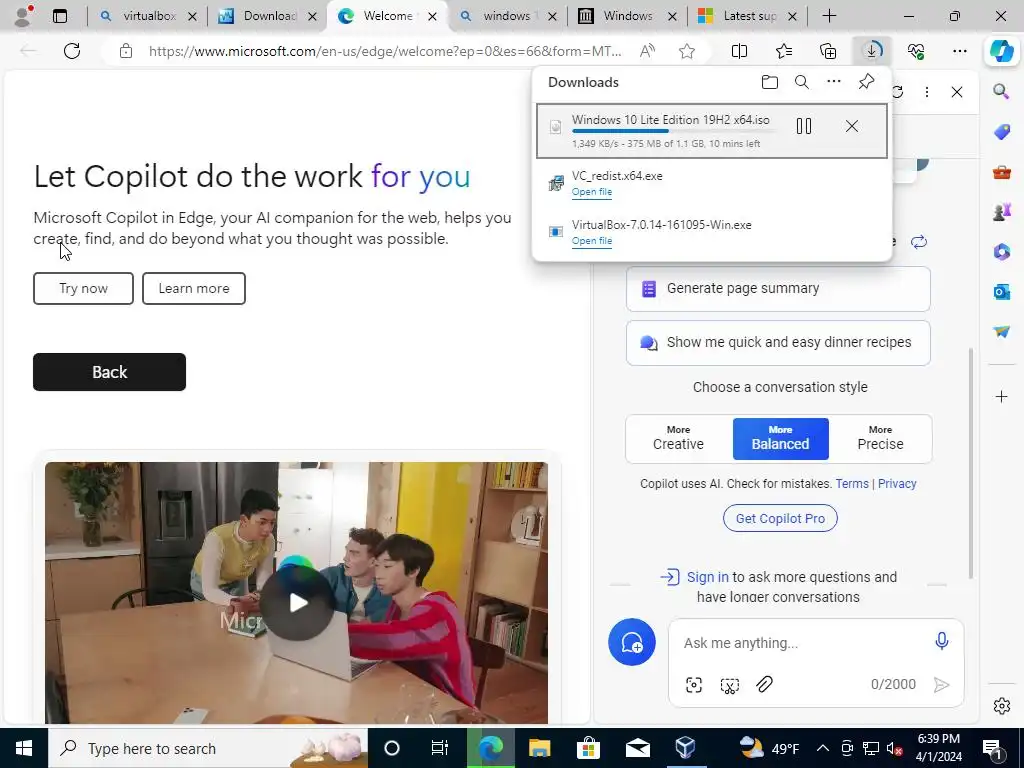Open the Copilot Privacy link
Image resolution: width=1024 pixels, height=768 pixels.
pos(897,483)
